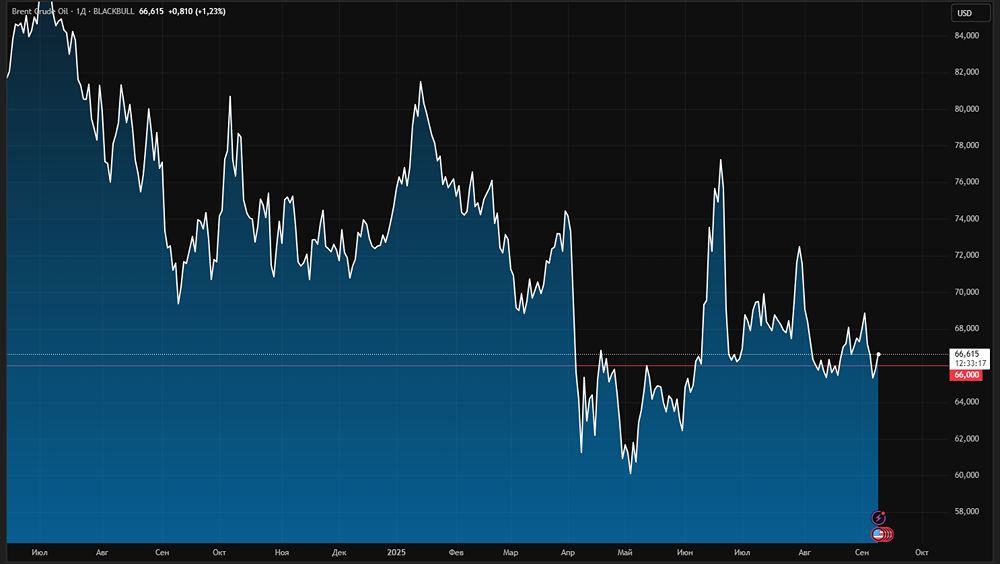Click the last price dot on chart line
This screenshot has height=564, width=1000.
click(x=879, y=354)
